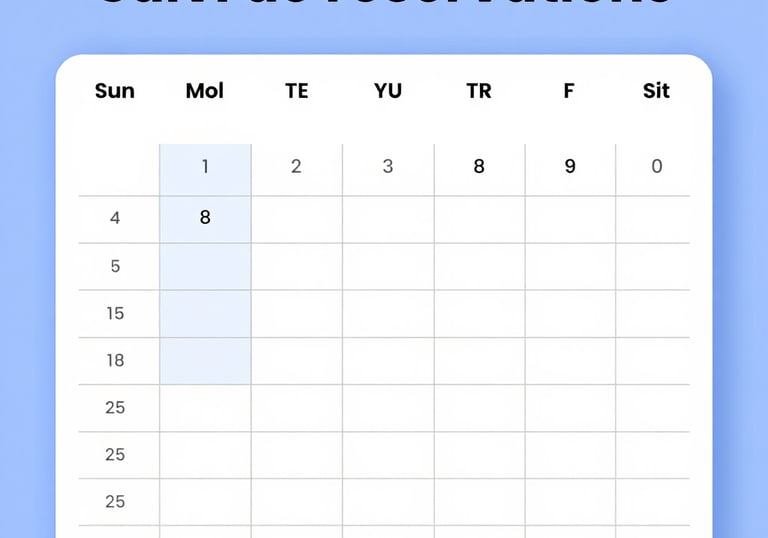Click the TE column header
This screenshot has width=768, height=538.
pyautogui.click(x=296, y=91)
